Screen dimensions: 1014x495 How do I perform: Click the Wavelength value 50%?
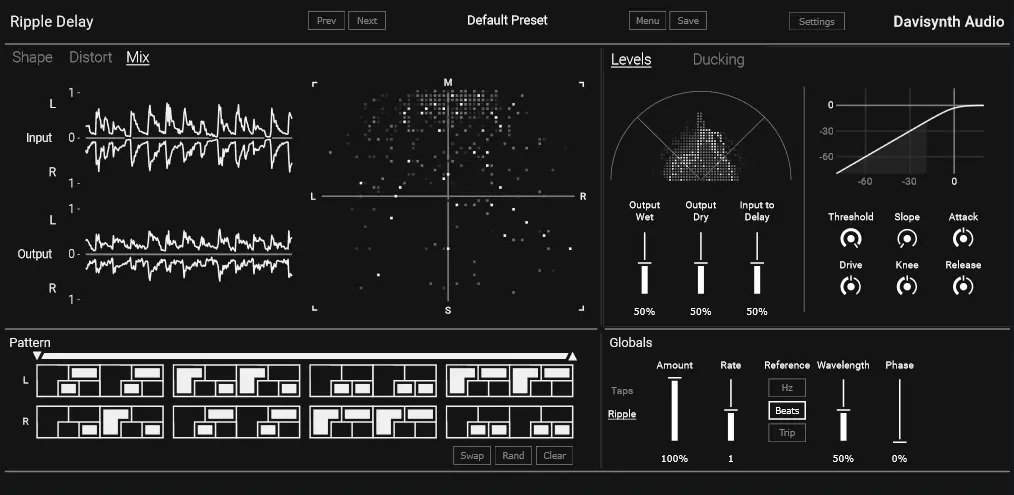pos(843,459)
